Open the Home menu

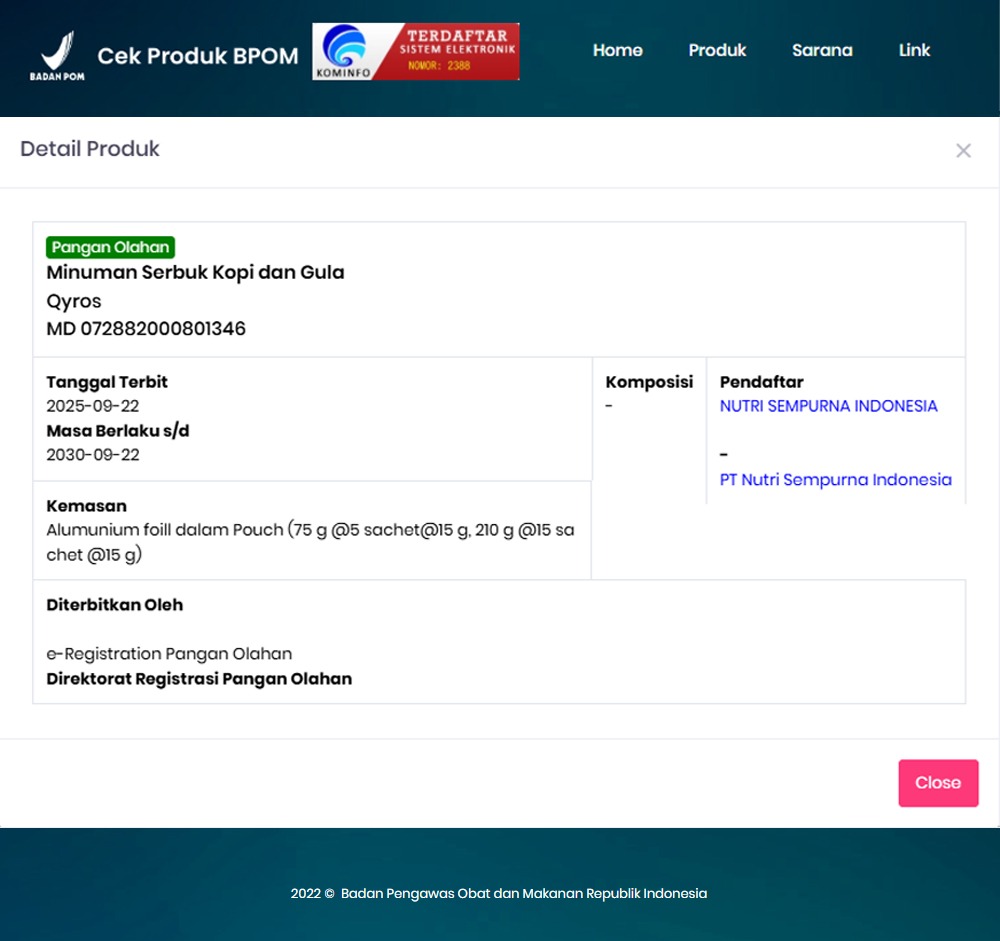[617, 50]
